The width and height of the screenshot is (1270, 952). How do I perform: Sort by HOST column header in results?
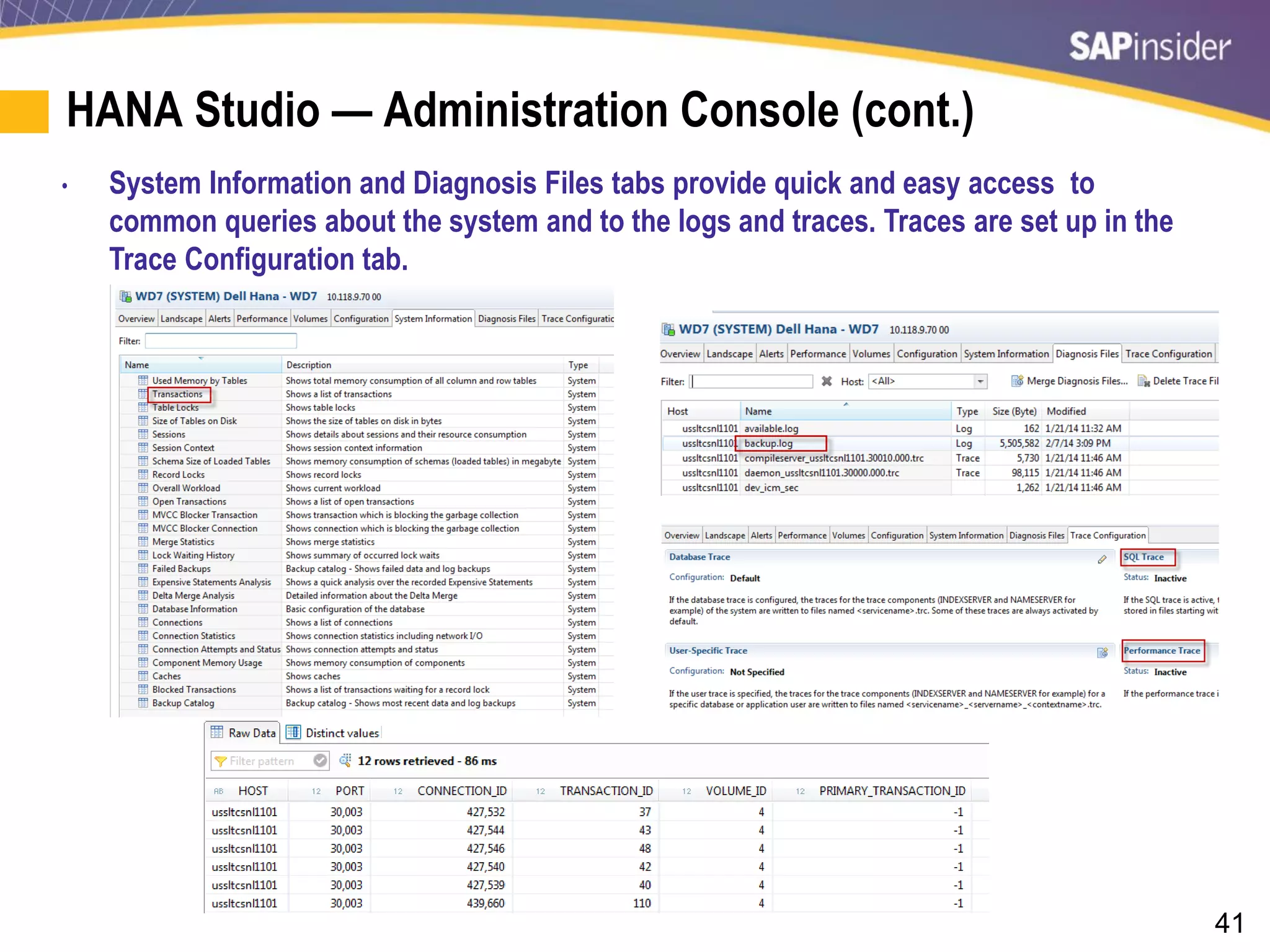(247, 791)
